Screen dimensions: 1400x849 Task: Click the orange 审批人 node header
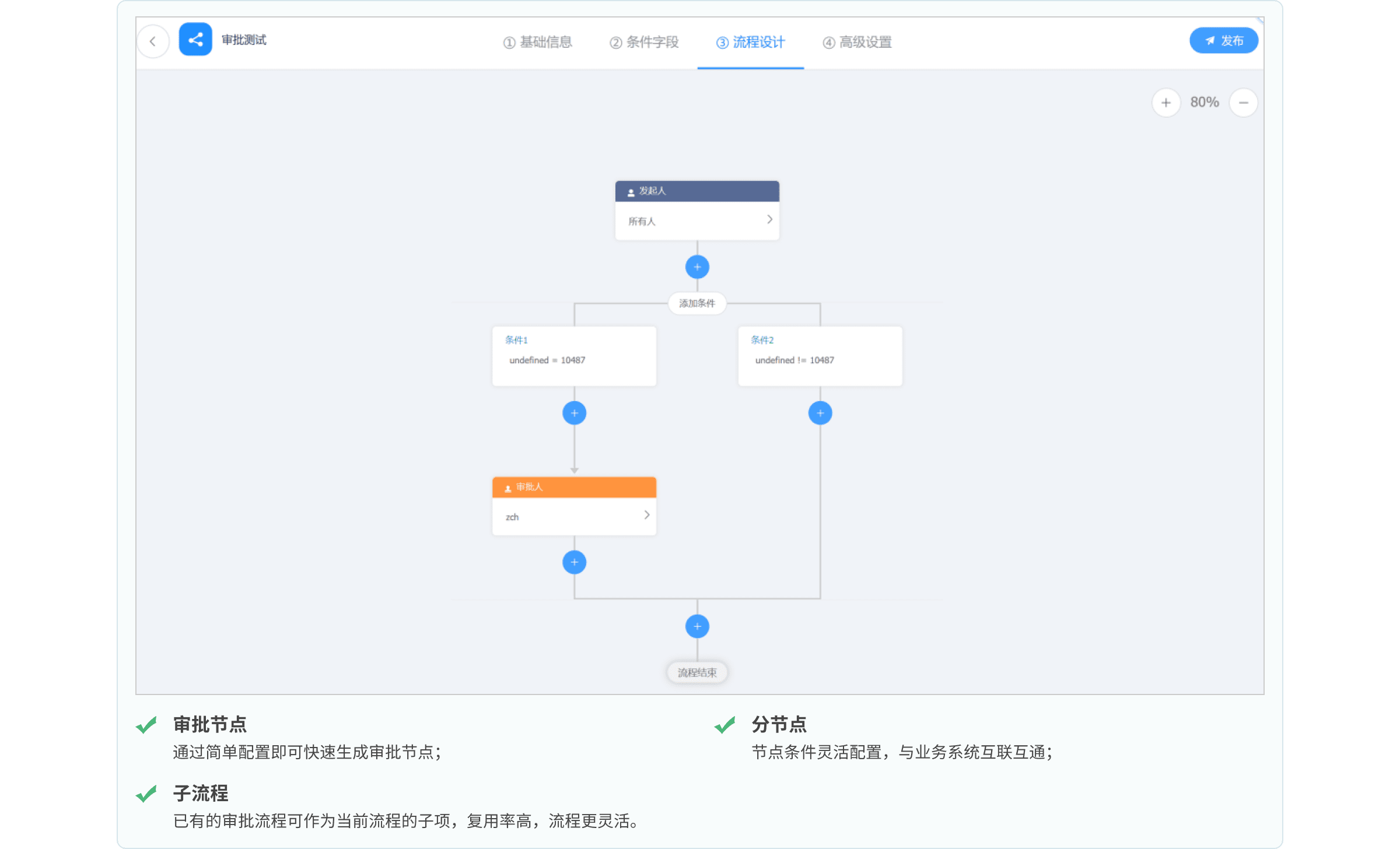coord(574,487)
